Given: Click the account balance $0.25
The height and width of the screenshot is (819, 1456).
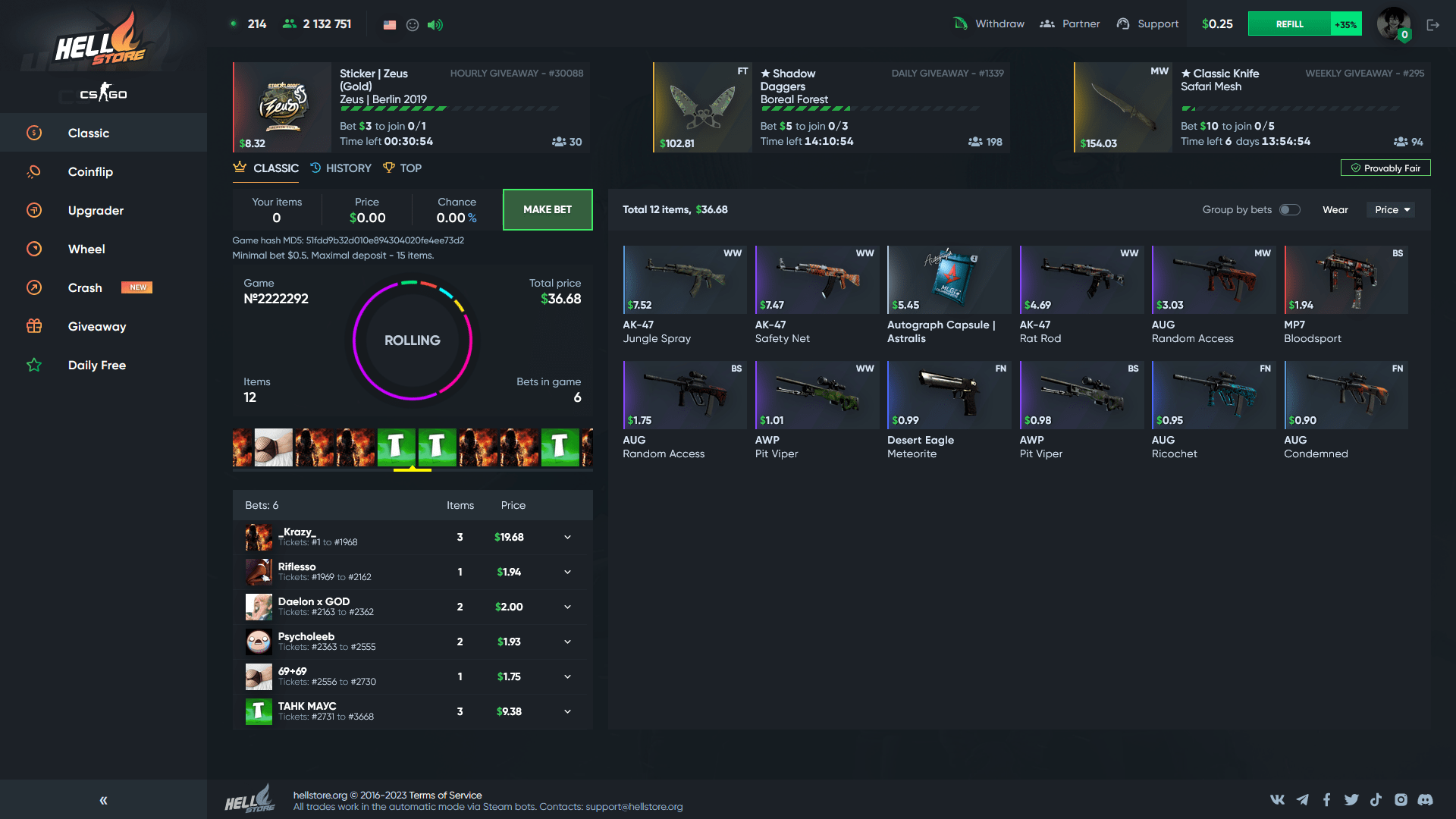Looking at the screenshot, I should (1217, 24).
